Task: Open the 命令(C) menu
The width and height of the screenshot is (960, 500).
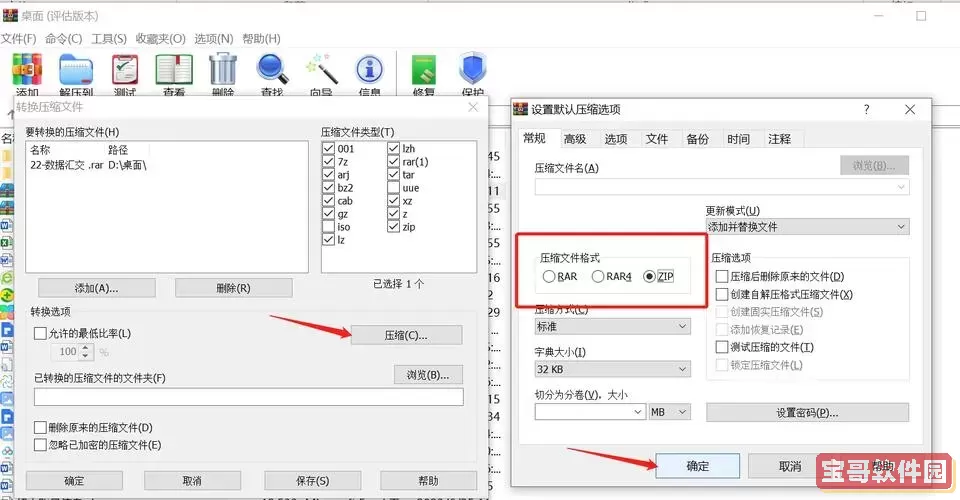Action: click(64, 39)
